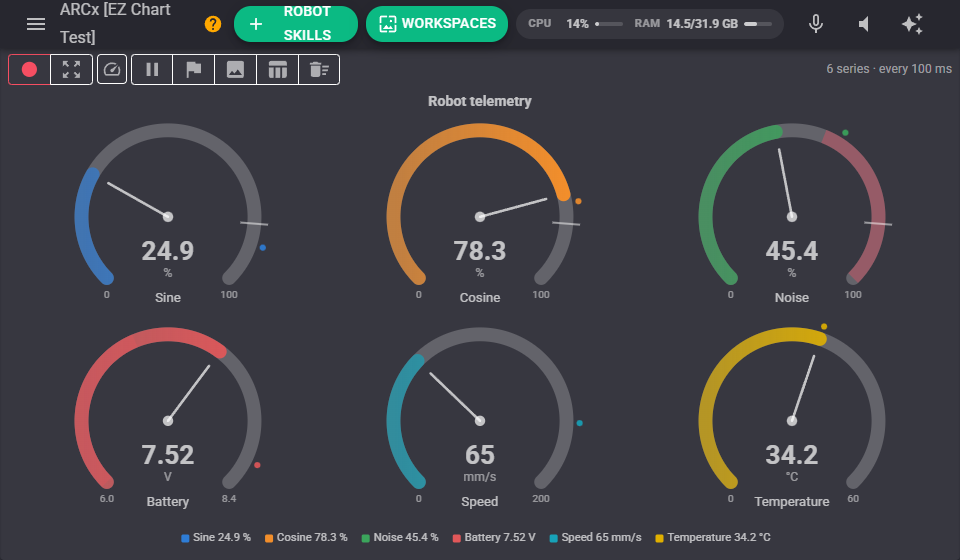Click the '6 series · every 100 ms' label

[x=889, y=69]
